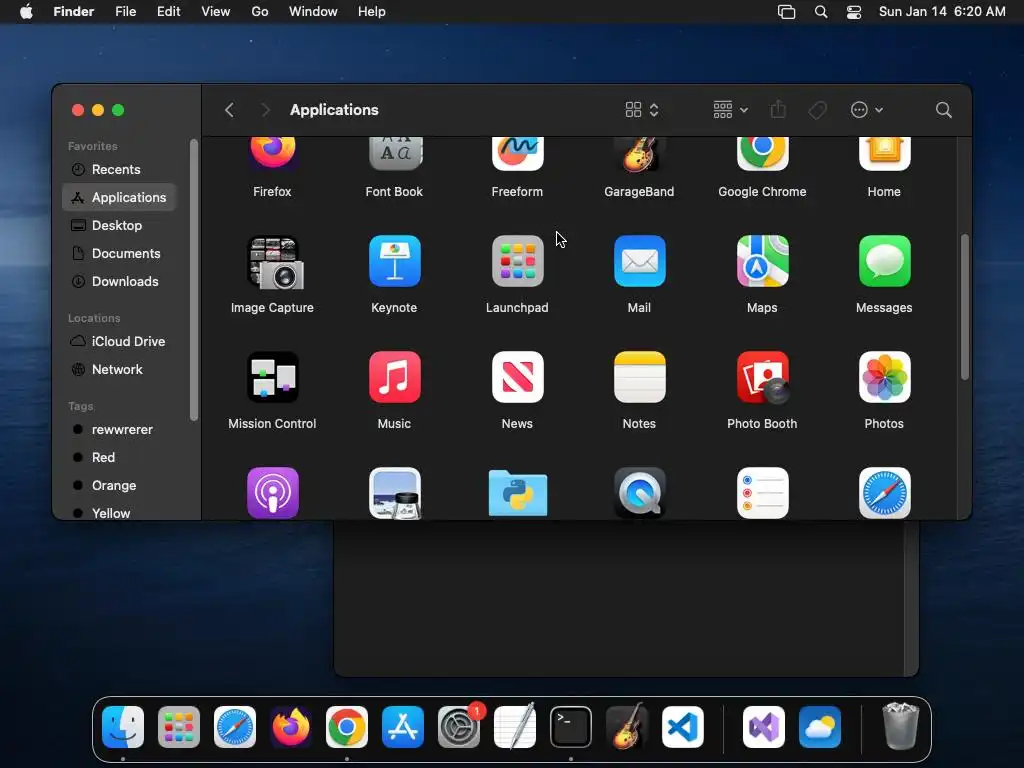The image size is (1024, 768).
Task: Click the main Finder window scrollbar
Action: click(965, 307)
